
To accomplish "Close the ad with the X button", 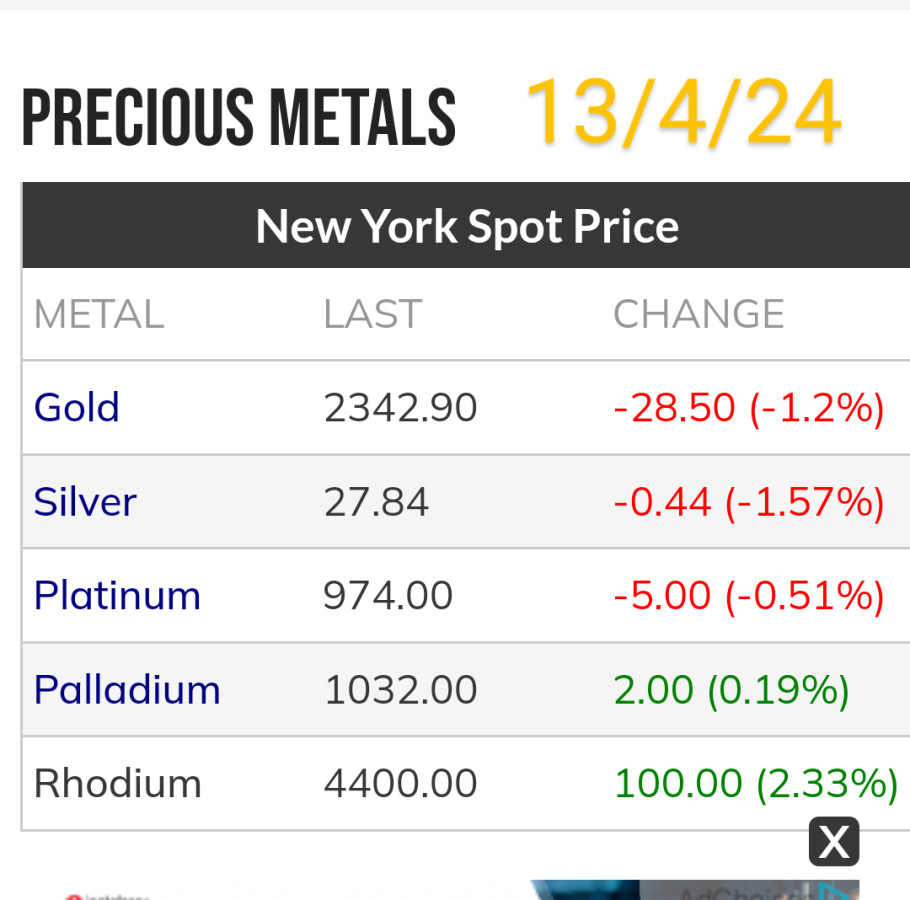I will (833, 842).
